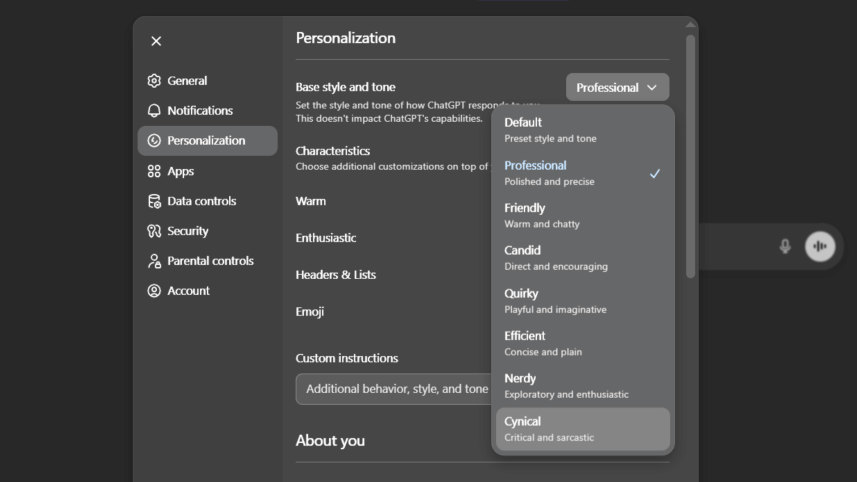The width and height of the screenshot is (857, 482).
Task: Click the Custom instructions text field
Action: click(394, 389)
